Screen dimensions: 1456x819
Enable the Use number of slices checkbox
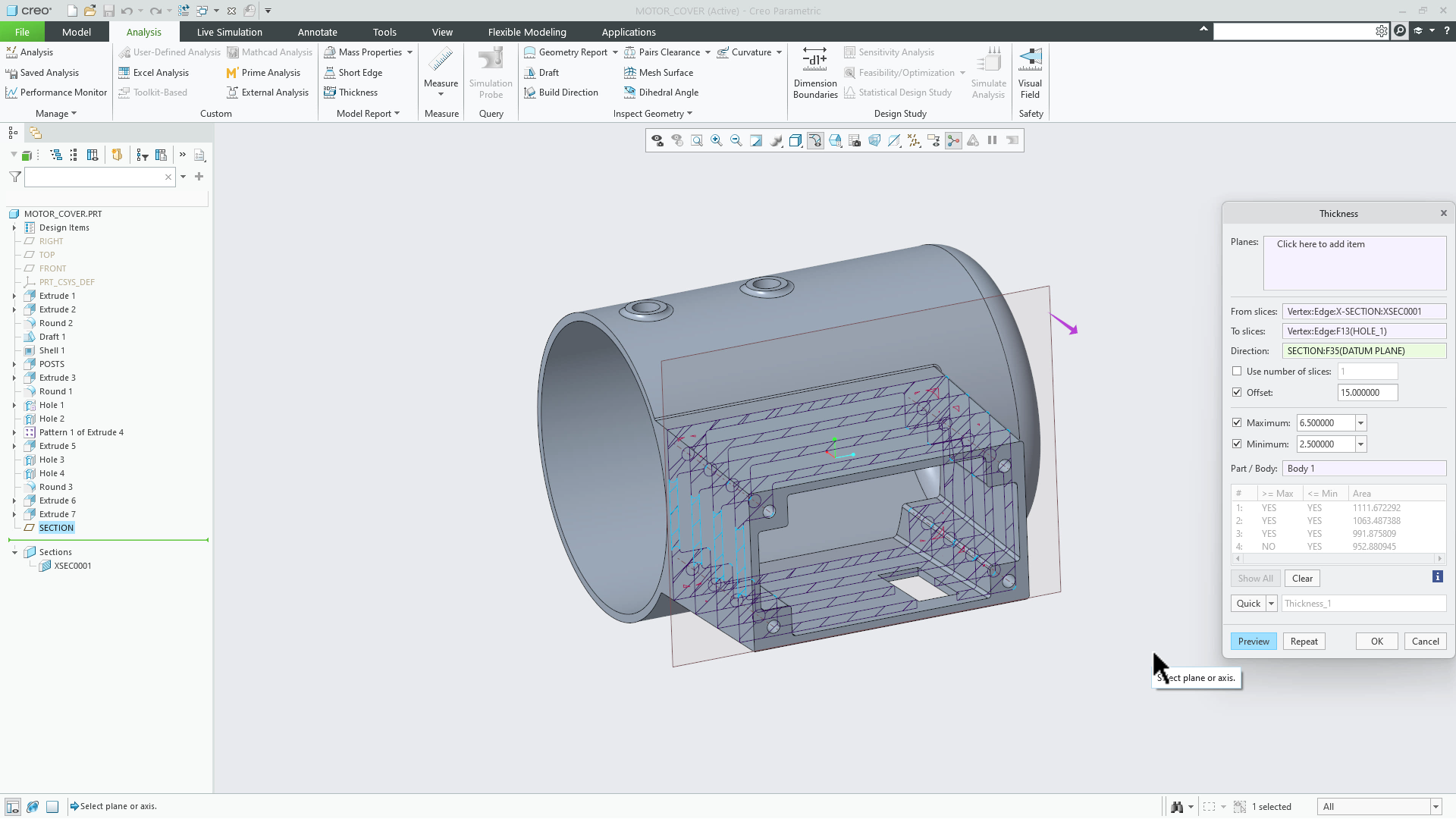pyautogui.click(x=1238, y=371)
